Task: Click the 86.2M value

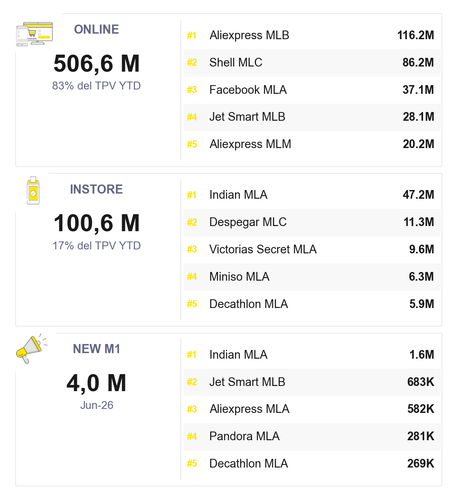Action: pos(418,63)
